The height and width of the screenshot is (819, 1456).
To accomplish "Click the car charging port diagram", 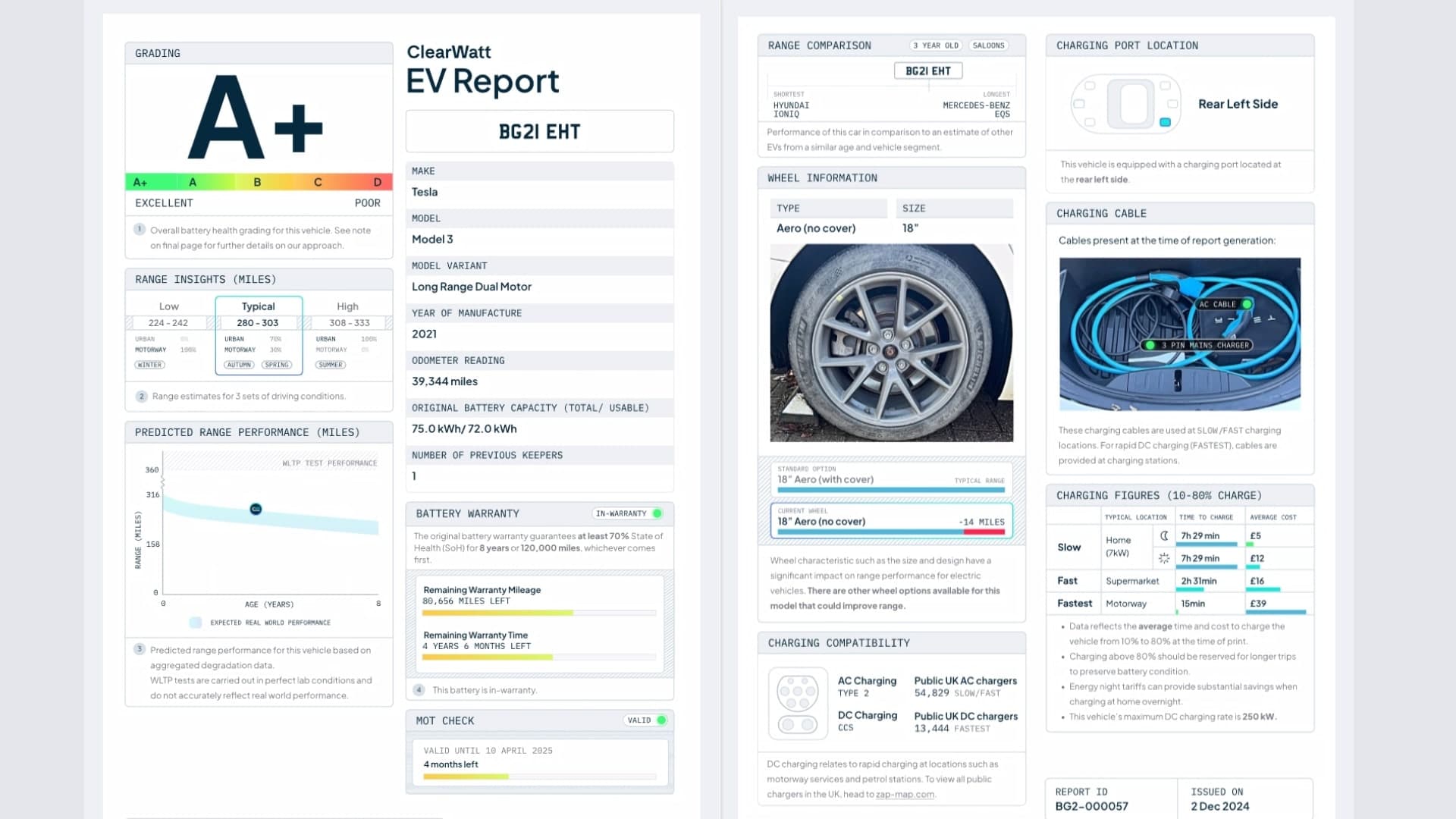I will coord(1125,104).
